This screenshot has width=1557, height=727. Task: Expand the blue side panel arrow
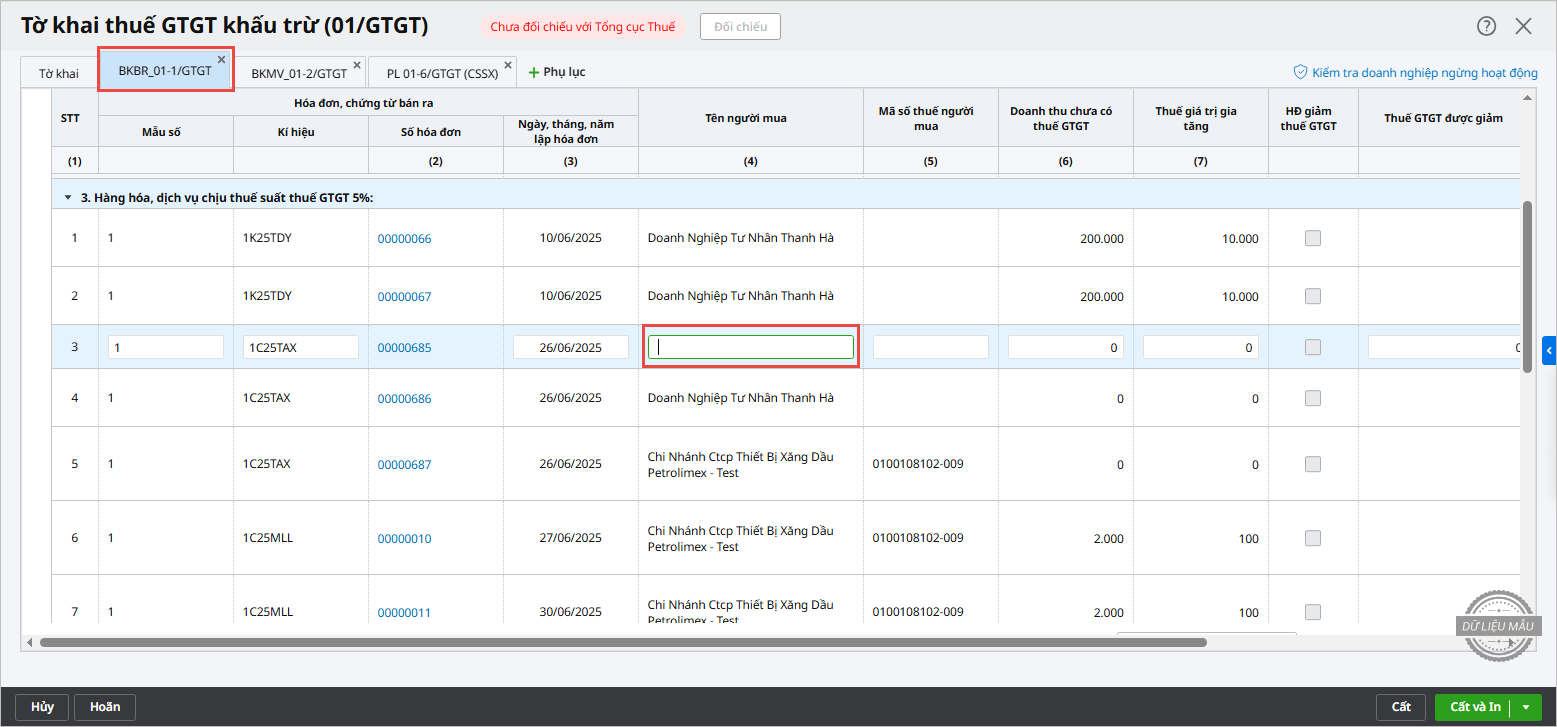[x=1549, y=350]
